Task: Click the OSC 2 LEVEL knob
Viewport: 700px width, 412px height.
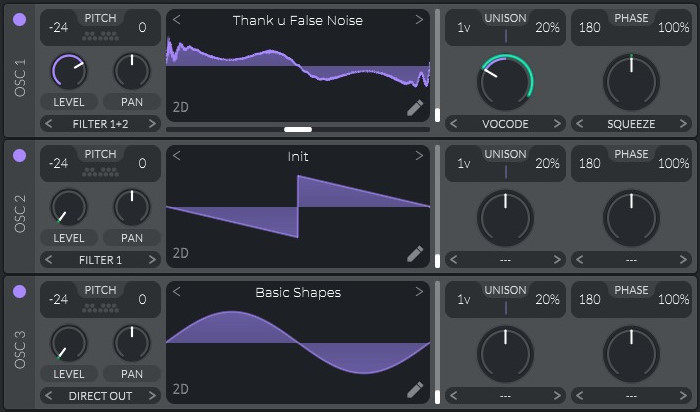Action: click(69, 207)
